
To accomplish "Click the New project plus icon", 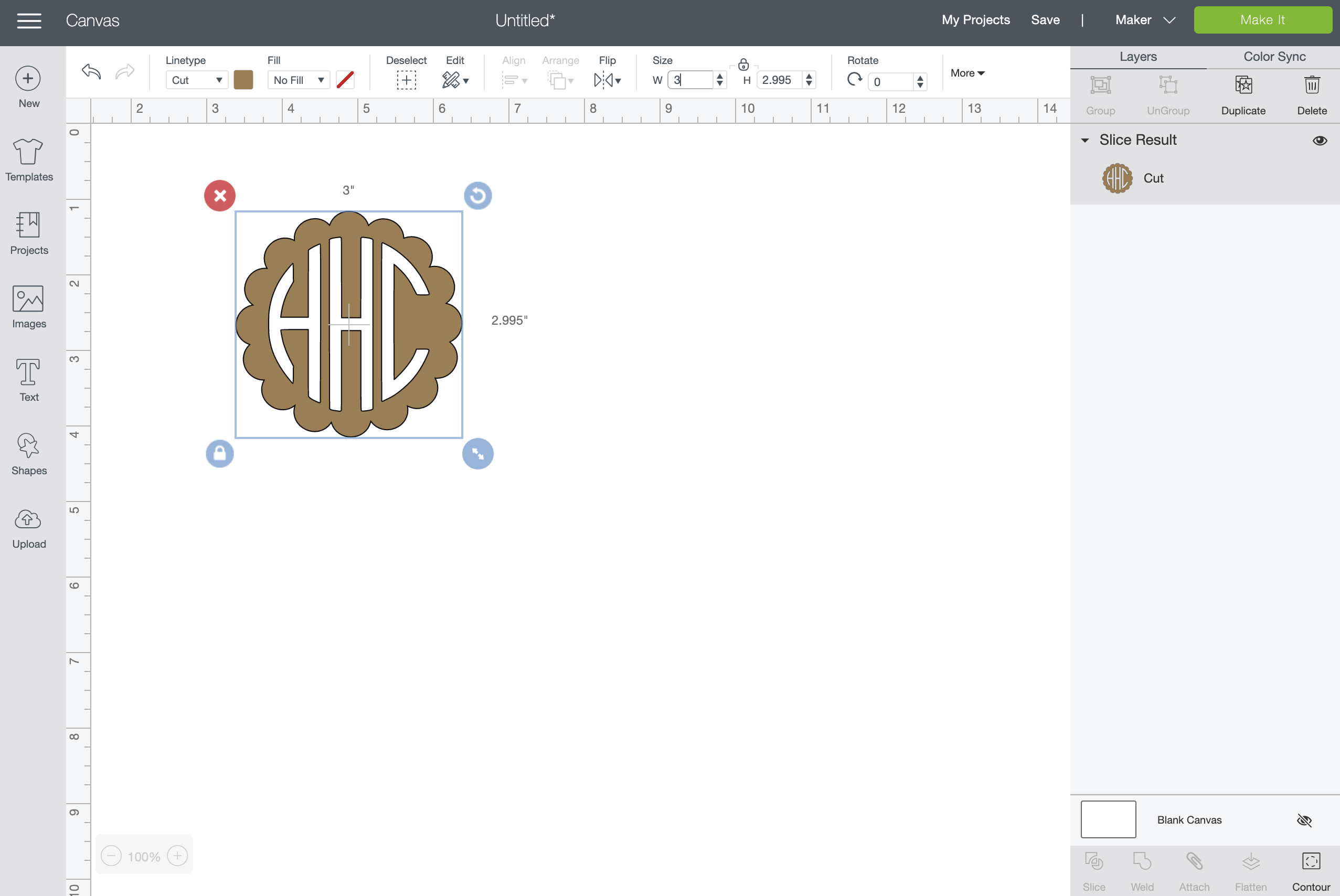I will (x=28, y=78).
